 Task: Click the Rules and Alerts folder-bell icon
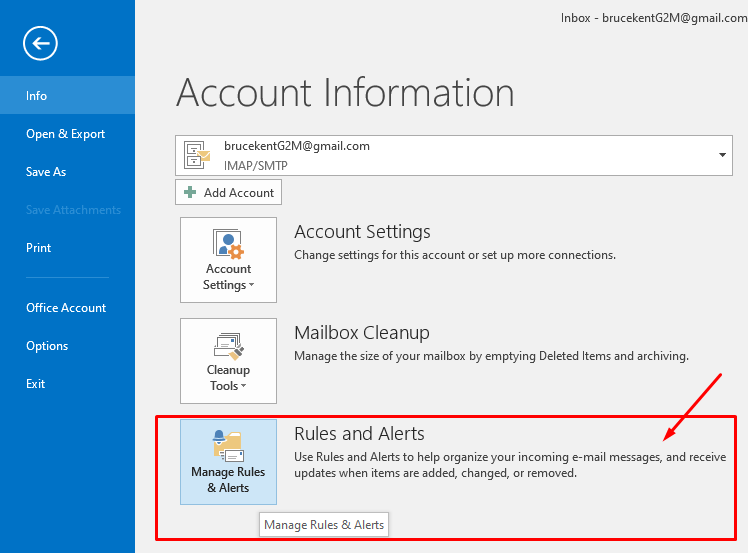pyautogui.click(x=229, y=446)
